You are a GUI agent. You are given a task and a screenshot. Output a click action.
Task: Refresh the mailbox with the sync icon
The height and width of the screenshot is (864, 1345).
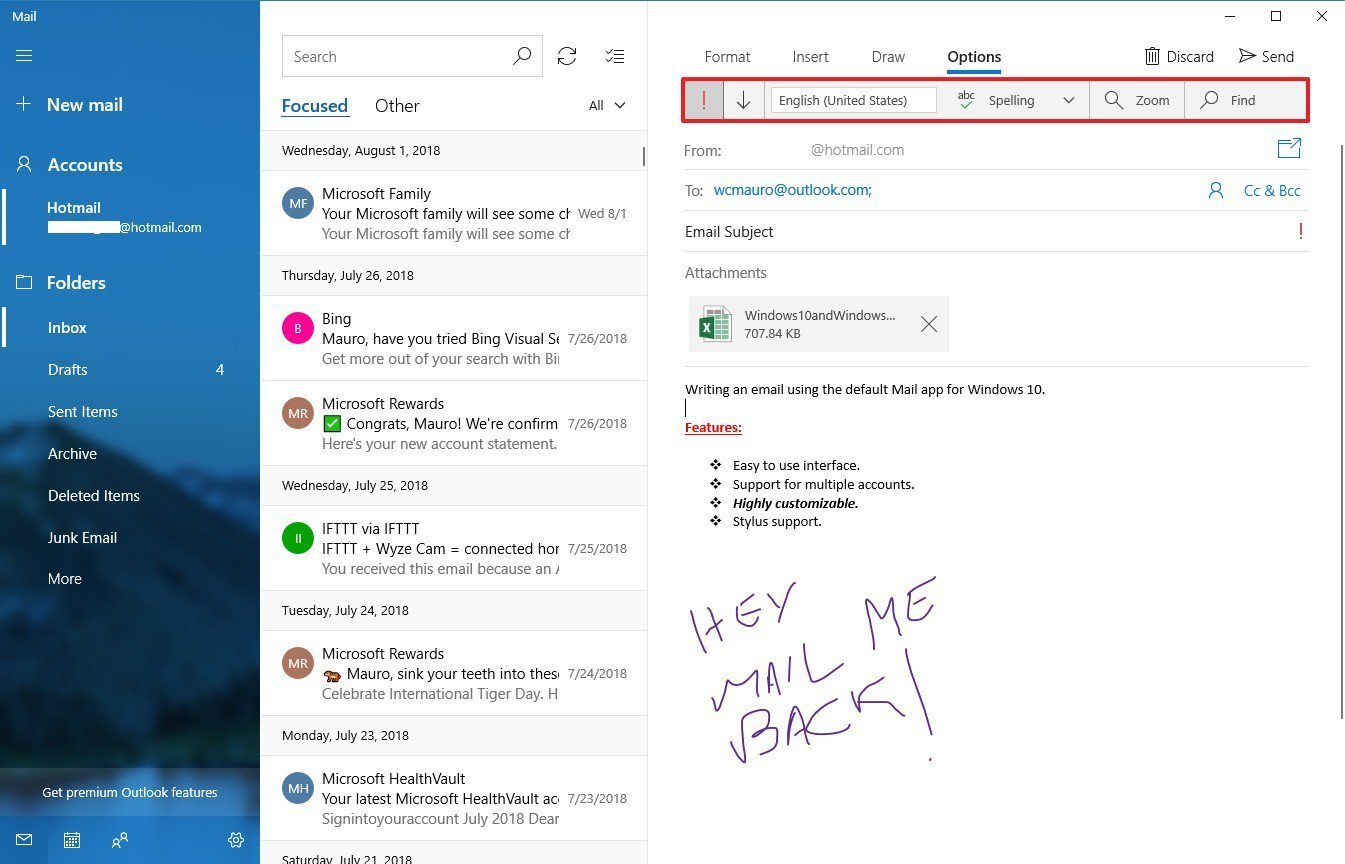pos(567,56)
